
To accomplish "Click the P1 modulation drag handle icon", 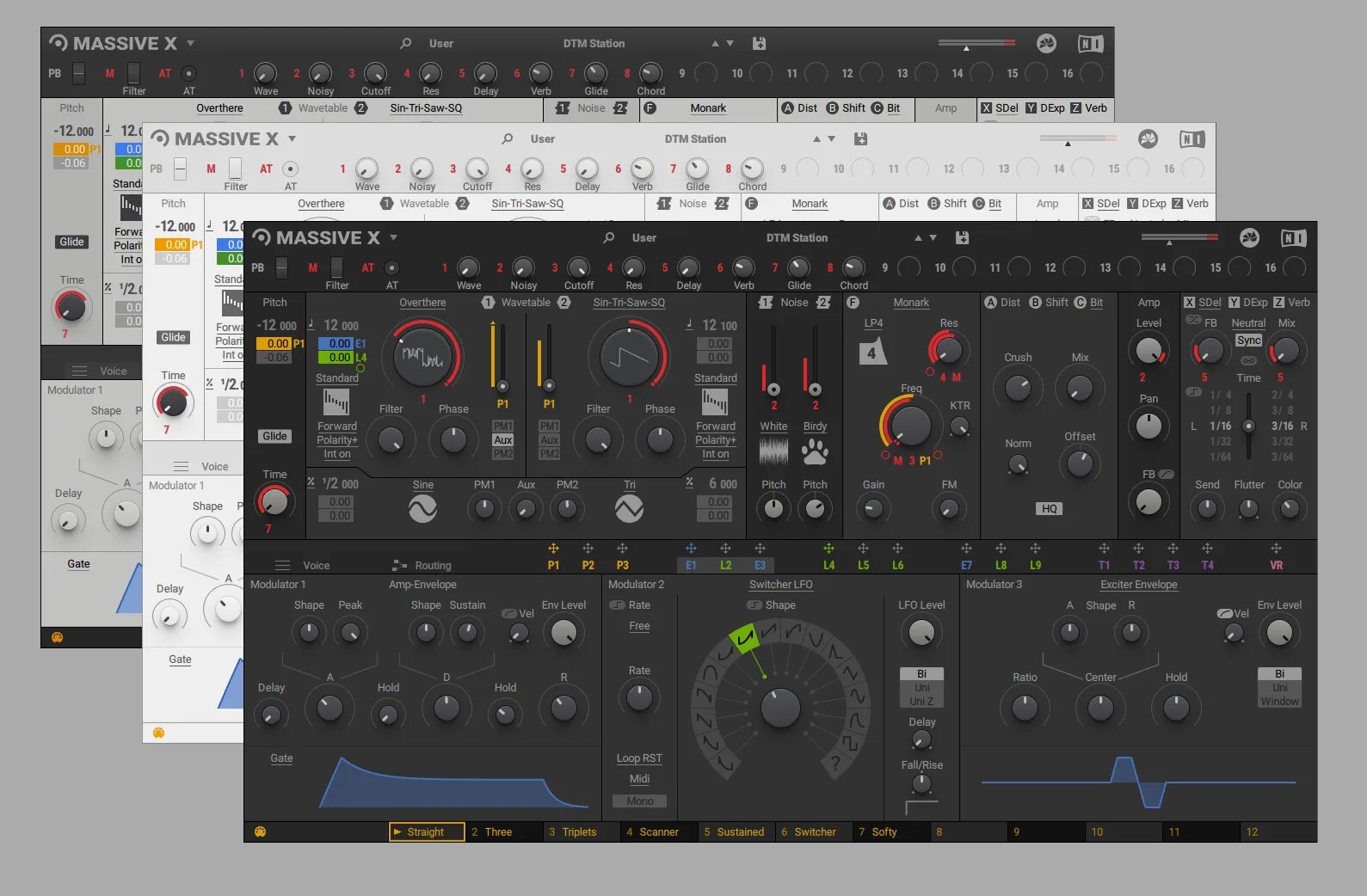I will (x=553, y=548).
